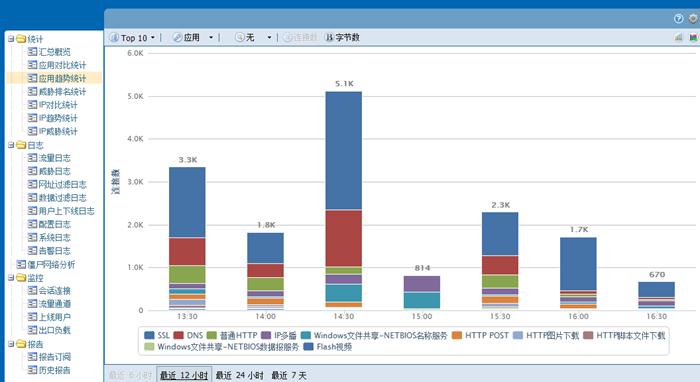The image size is (700, 382).
Task: Click the page icon beside 系统日志
Action: tap(32, 237)
